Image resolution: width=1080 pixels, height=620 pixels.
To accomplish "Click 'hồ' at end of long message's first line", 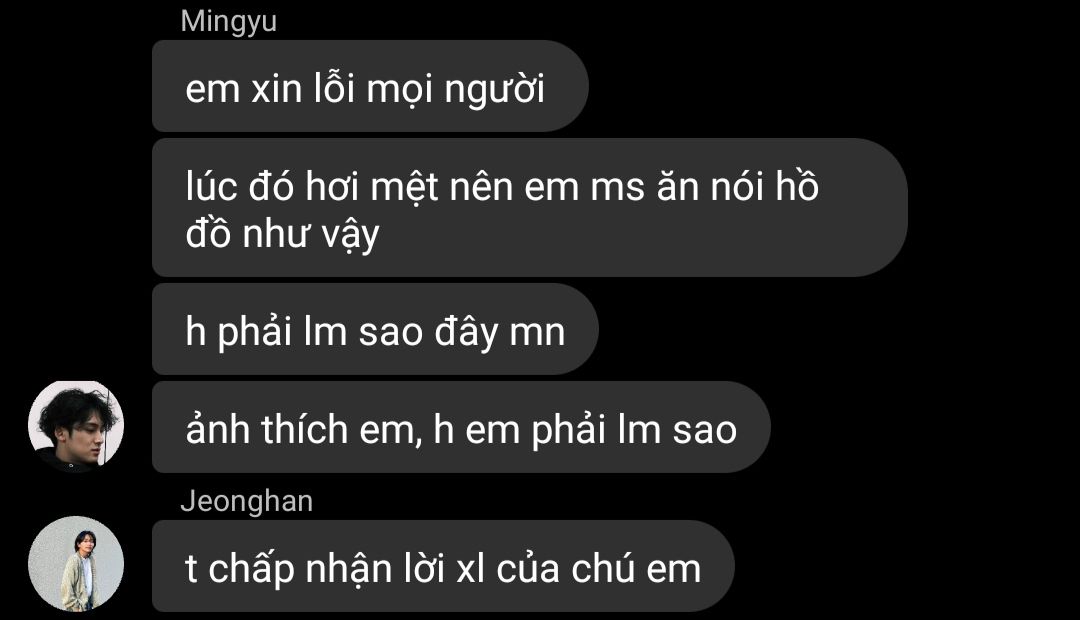I will (797, 185).
